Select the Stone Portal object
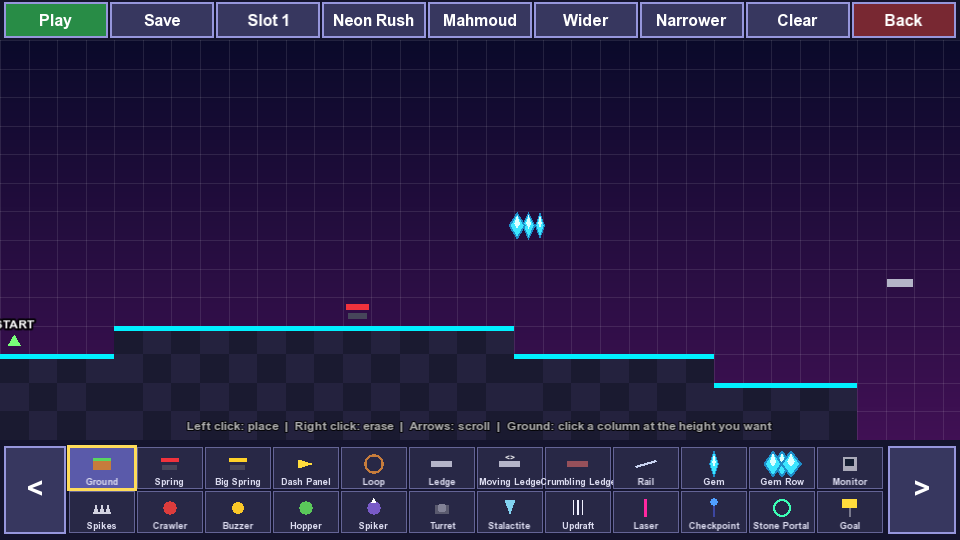The width and height of the screenshot is (960, 540). click(781, 512)
